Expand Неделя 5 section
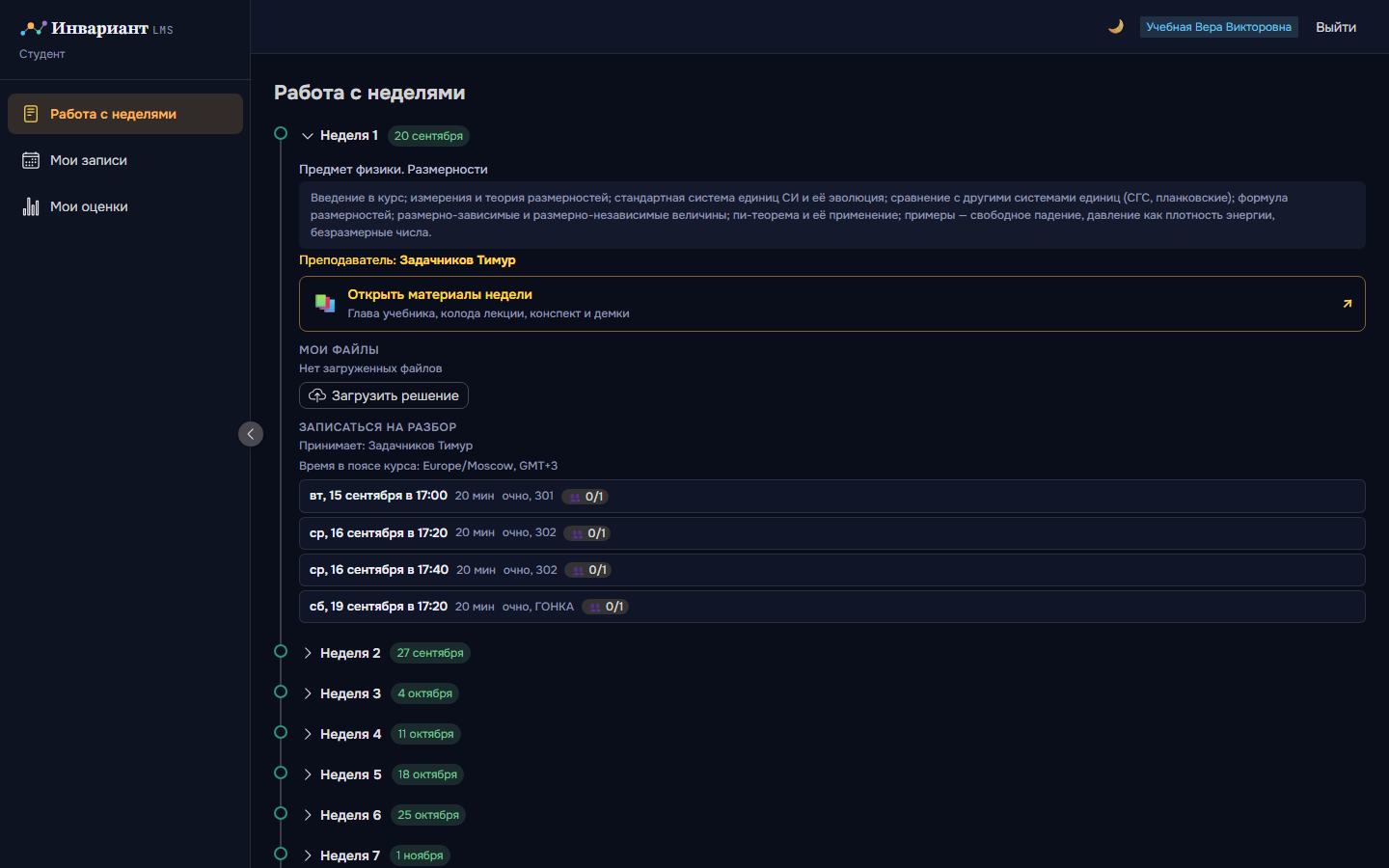This screenshot has width=1389, height=868. coord(308,774)
